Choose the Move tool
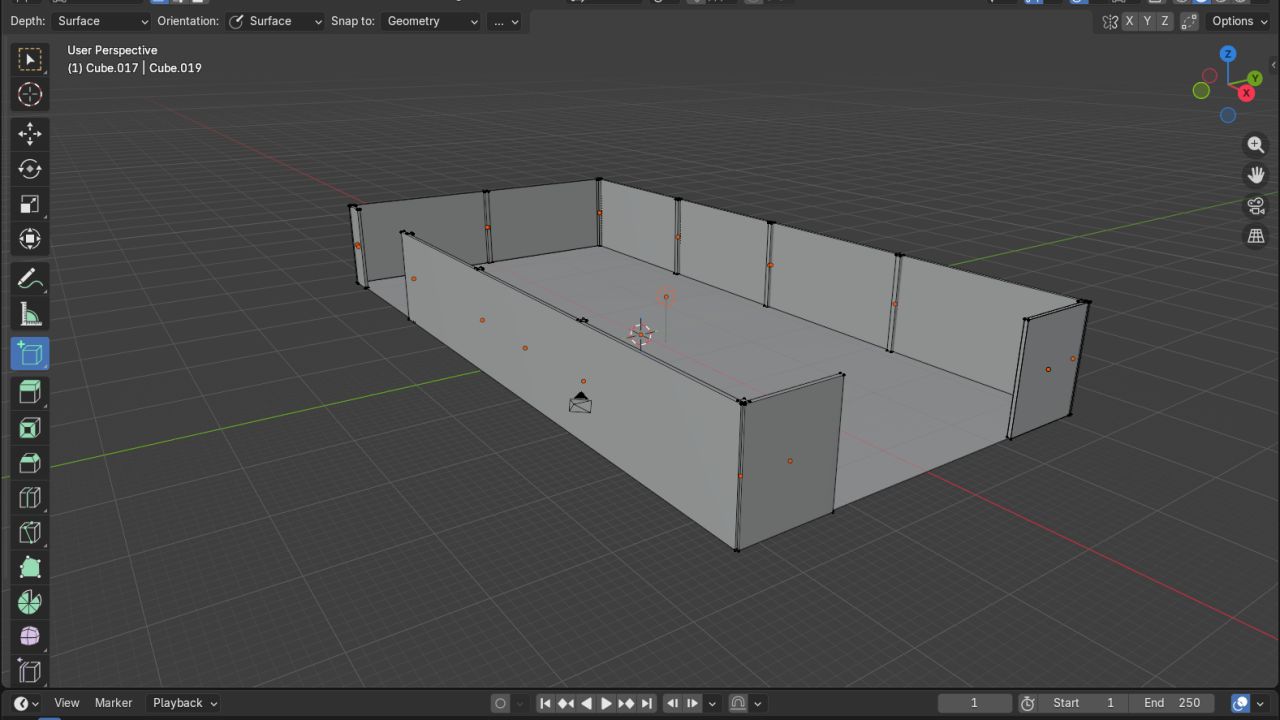Screen dimensions: 1280x720 pyautogui.click(x=30, y=134)
